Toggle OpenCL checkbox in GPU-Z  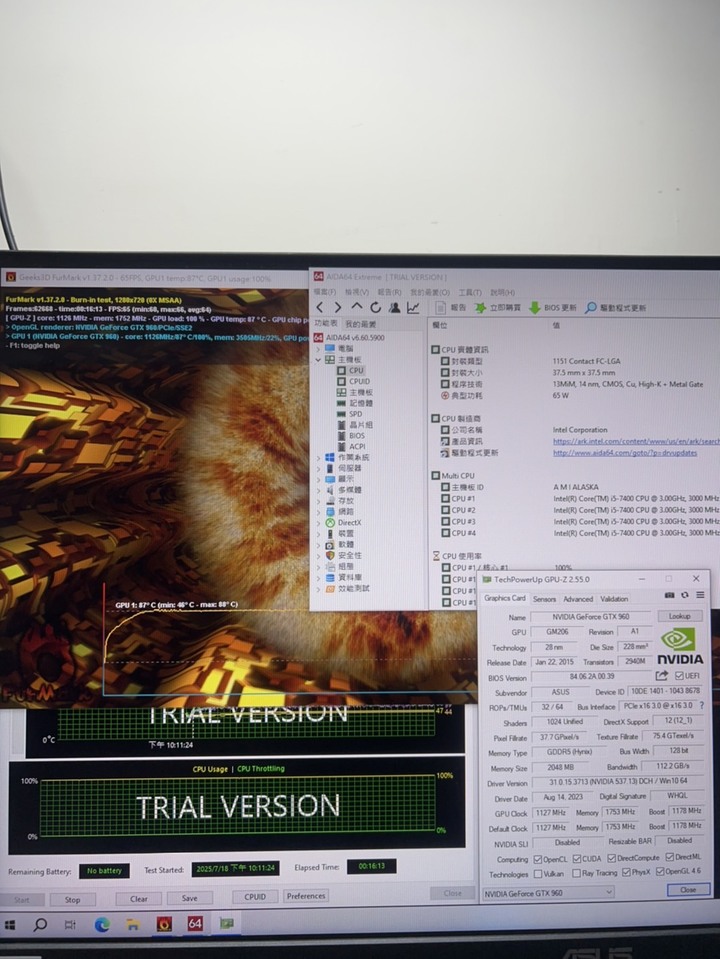pyautogui.click(x=538, y=859)
